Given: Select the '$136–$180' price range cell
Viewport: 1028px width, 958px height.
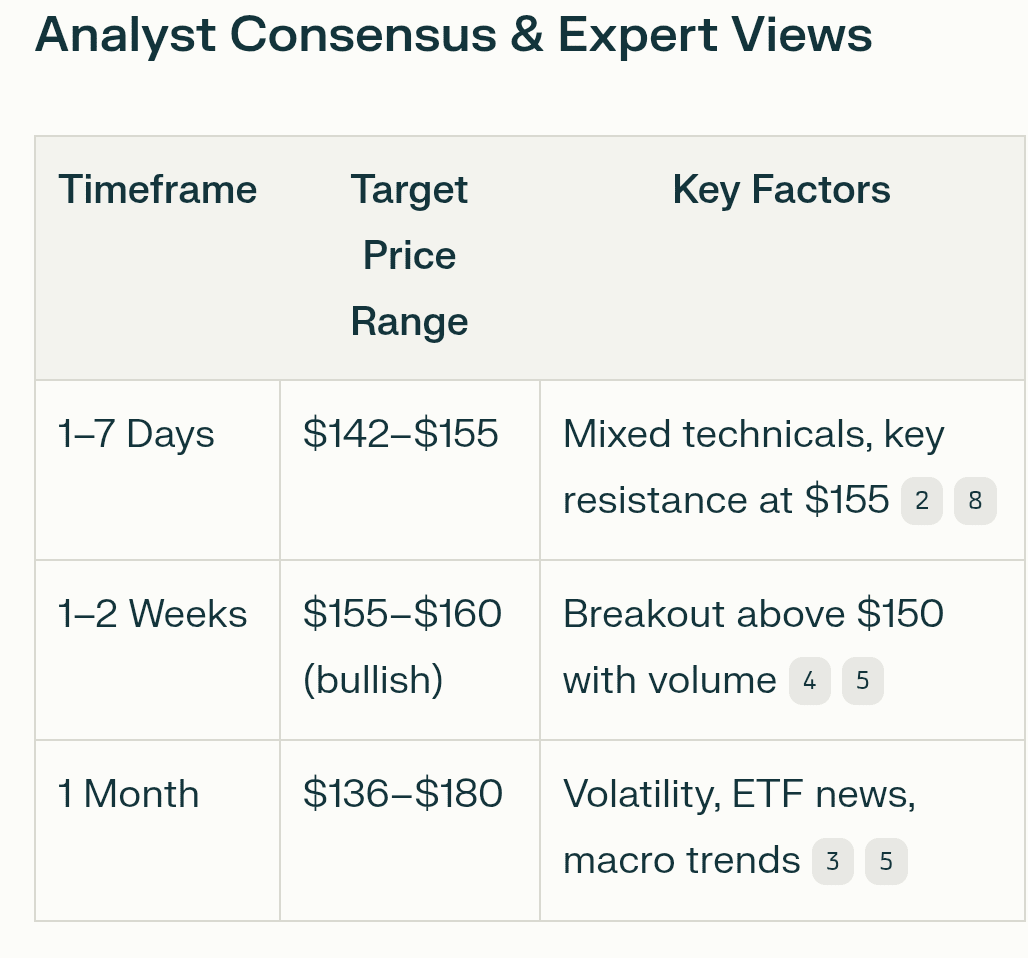Looking at the screenshot, I should click(402, 794).
